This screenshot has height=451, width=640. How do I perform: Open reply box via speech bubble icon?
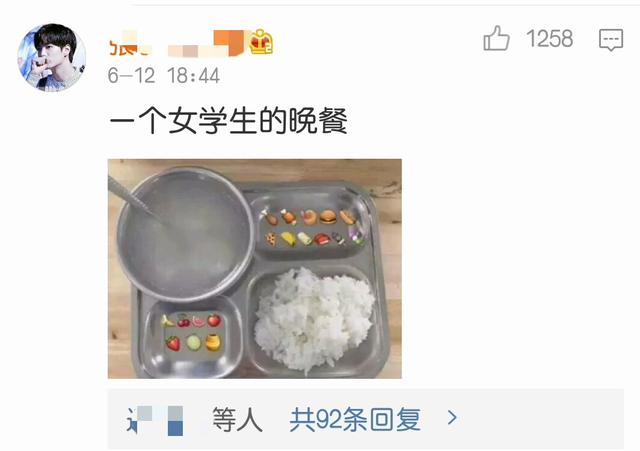611,40
